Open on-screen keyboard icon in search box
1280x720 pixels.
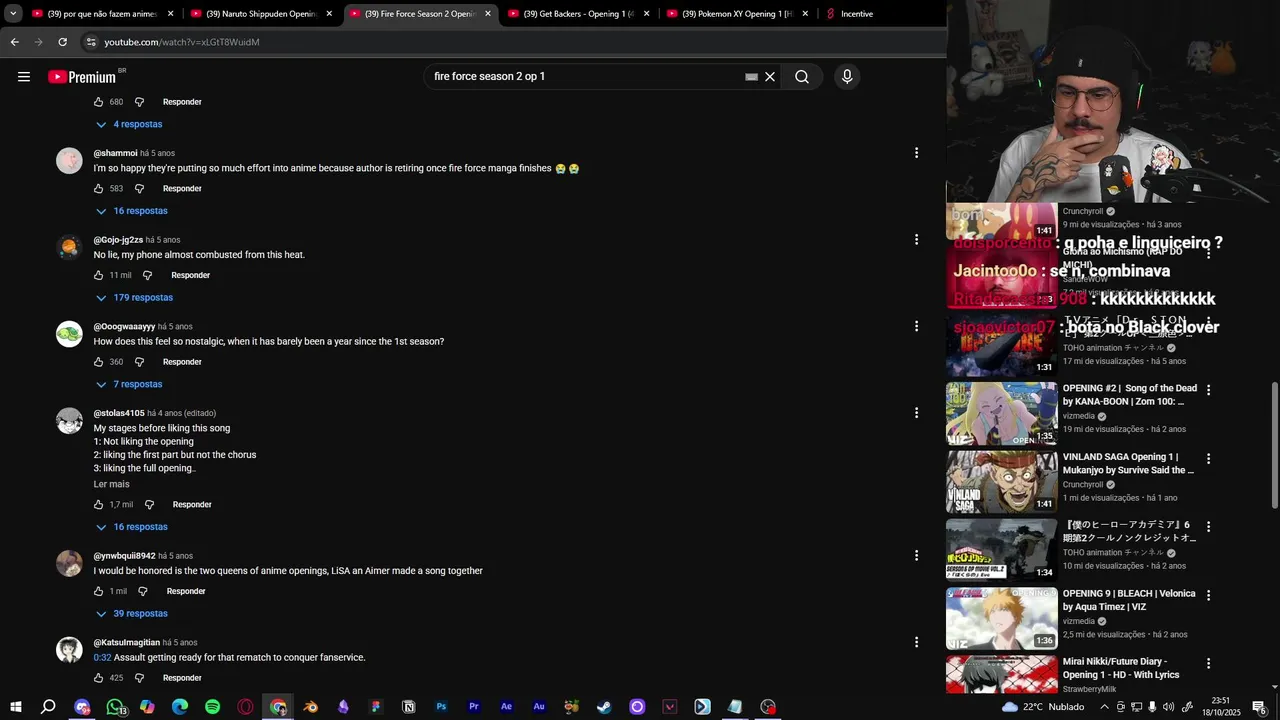(751, 77)
